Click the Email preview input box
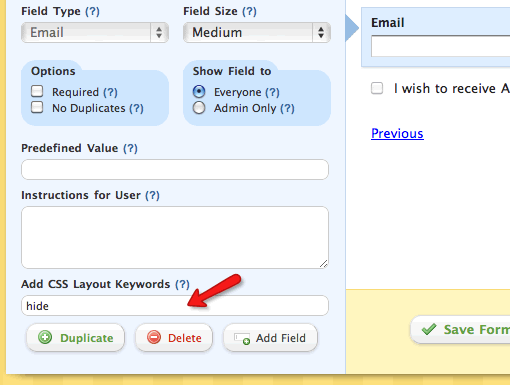 (x=440, y=46)
